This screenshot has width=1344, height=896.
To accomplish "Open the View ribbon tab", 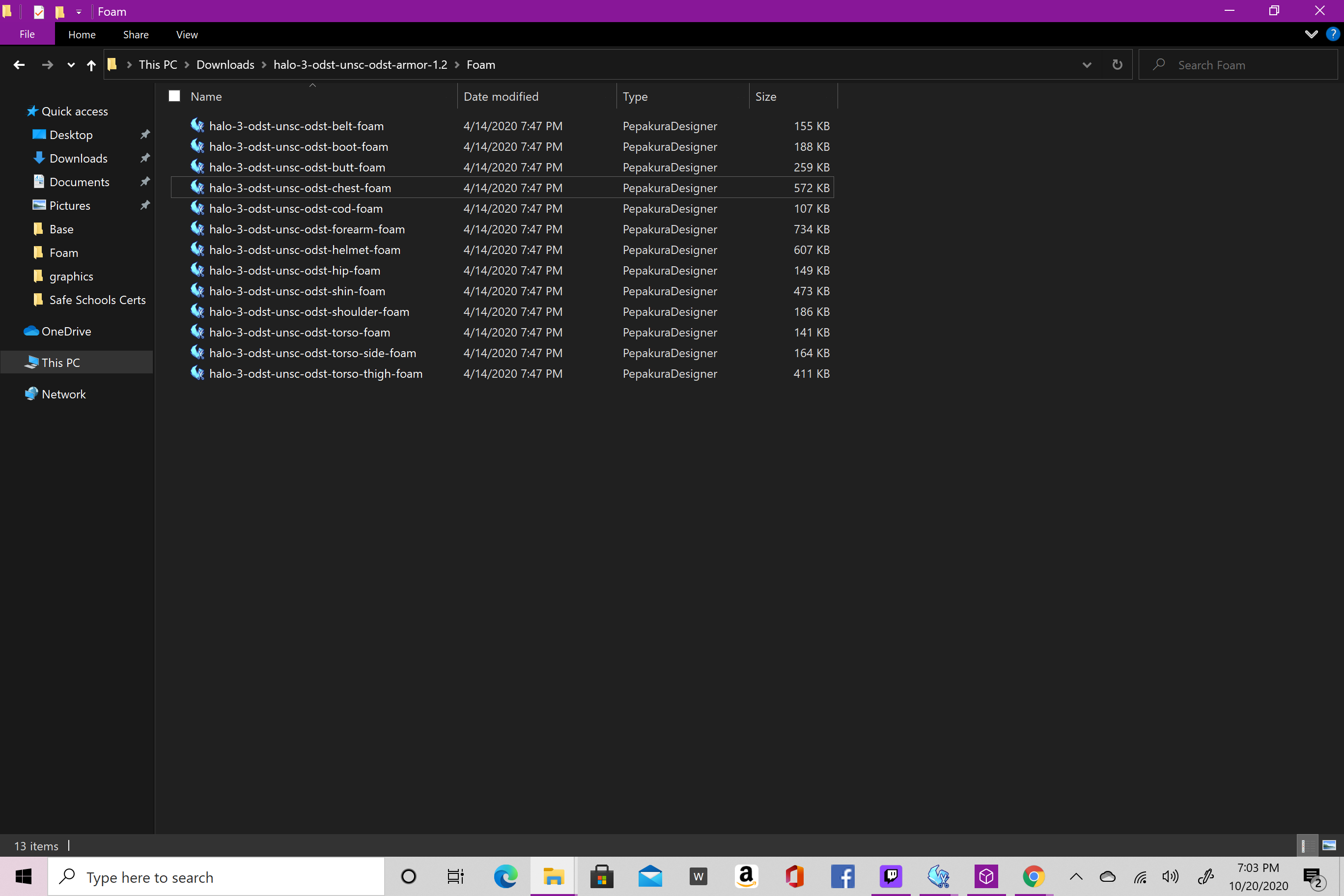I will [187, 34].
